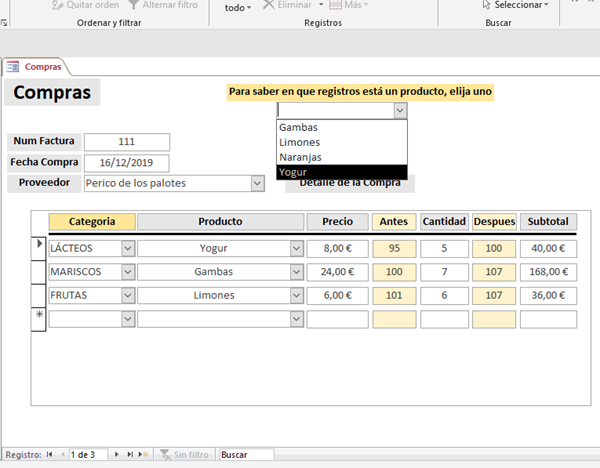Screen dimensions: 600x468
Task: Click the Sin filtro filter indicator
Action: click(185, 455)
